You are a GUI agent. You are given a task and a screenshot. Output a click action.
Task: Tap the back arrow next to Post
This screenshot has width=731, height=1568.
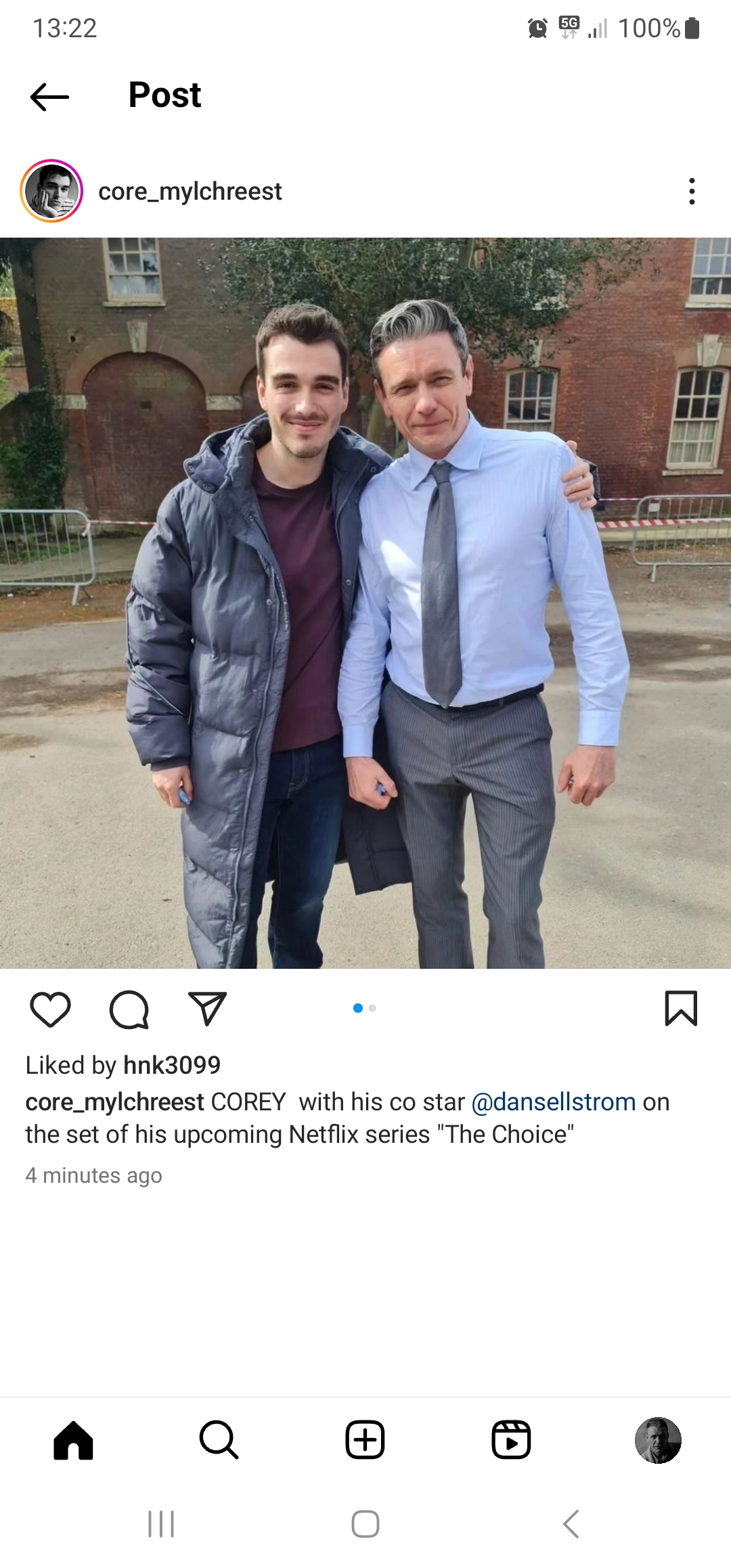49,97
